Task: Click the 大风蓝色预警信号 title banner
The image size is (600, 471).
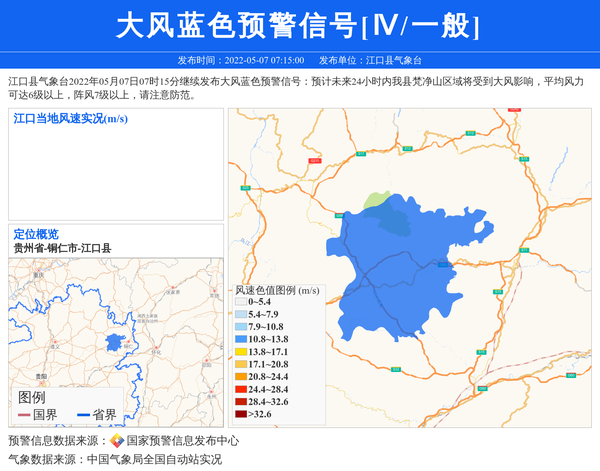Action: [300, 26]
